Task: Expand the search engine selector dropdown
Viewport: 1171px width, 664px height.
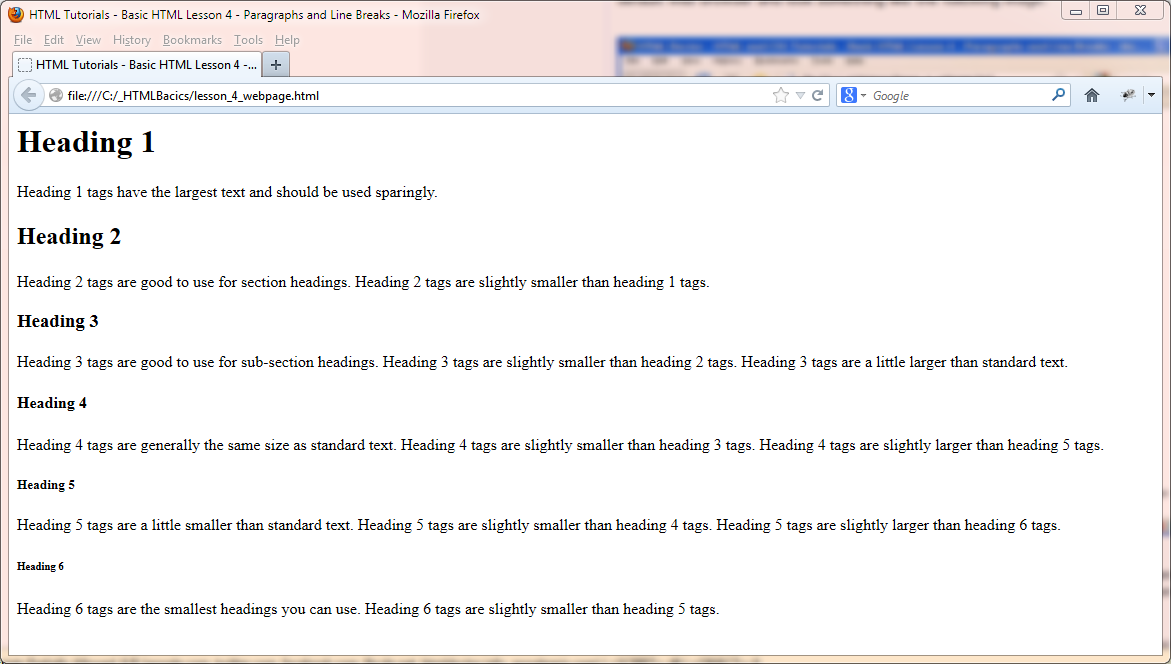Action: pyautogui.click(x=863, y=96)
